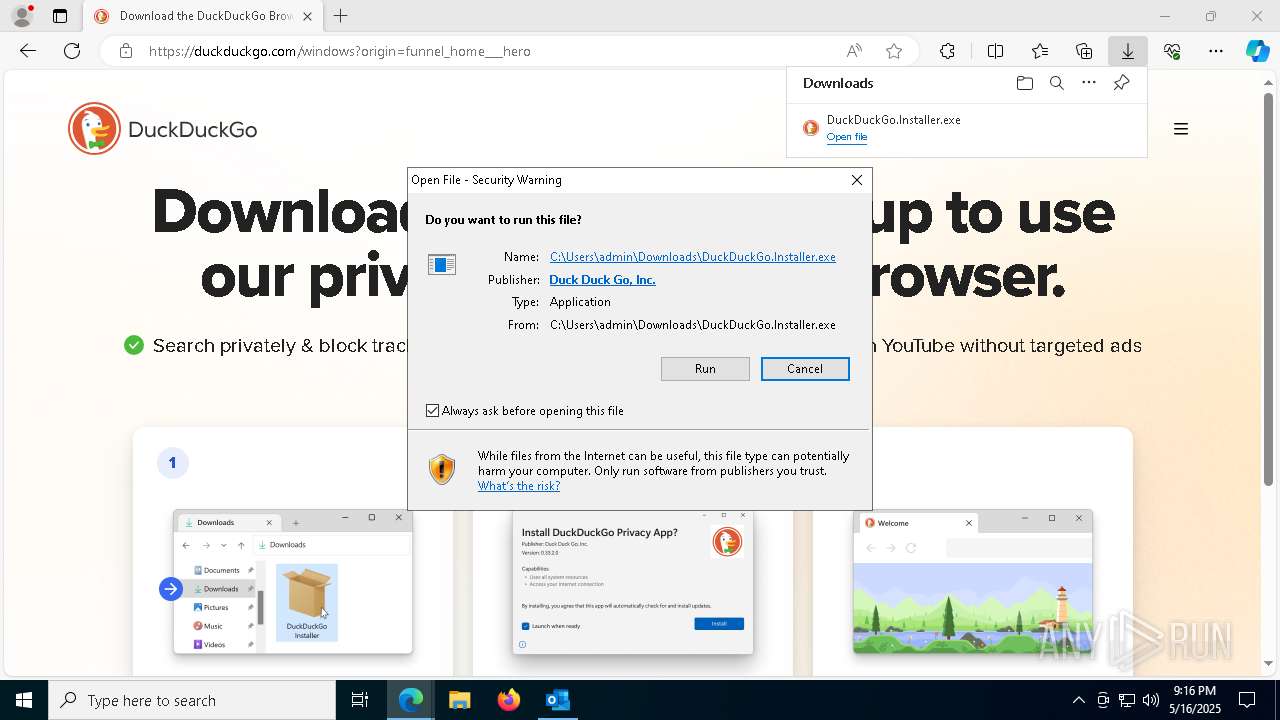
Task: View site information lock icon
Action: pos(126,51)
